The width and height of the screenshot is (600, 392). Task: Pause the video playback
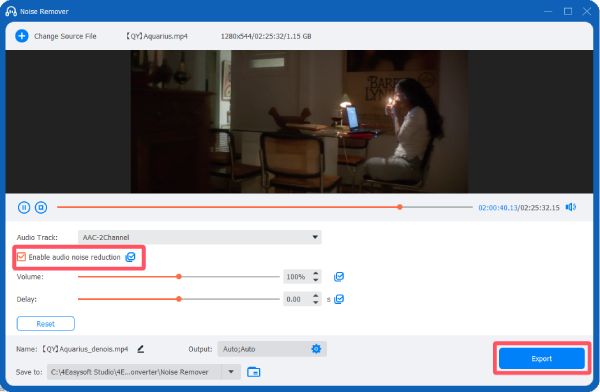[x=24, y=207]
